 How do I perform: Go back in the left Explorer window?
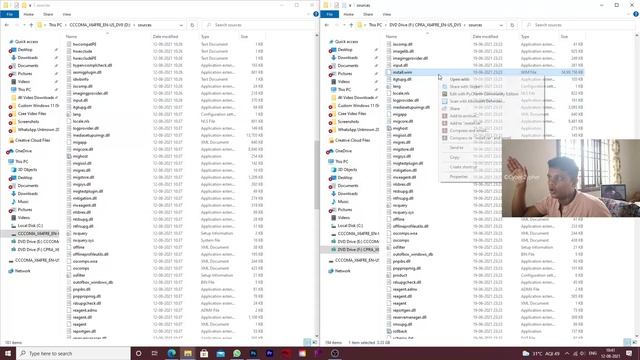click(7, 25)
